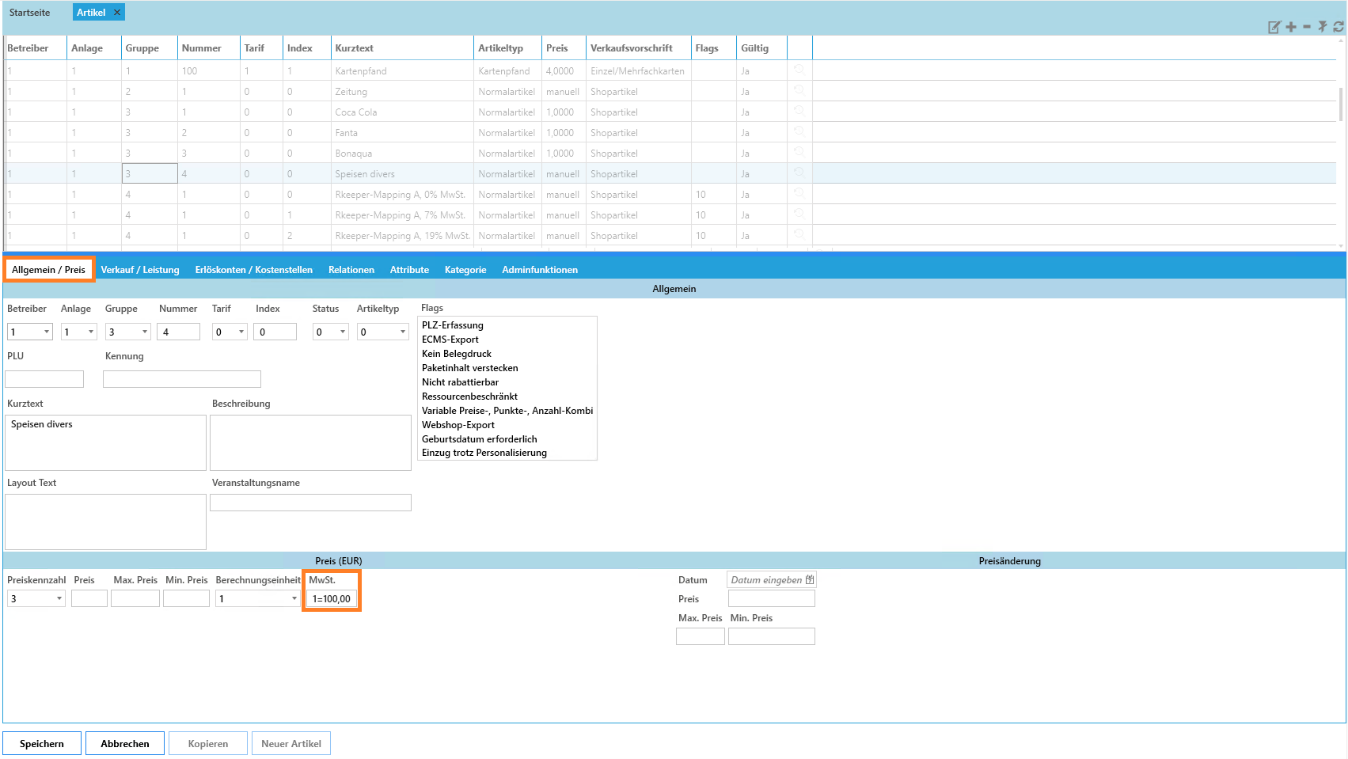This screenshot has height=759, width=1348.
Task: Sort by the Preis column header
Action: click(564, 48)
